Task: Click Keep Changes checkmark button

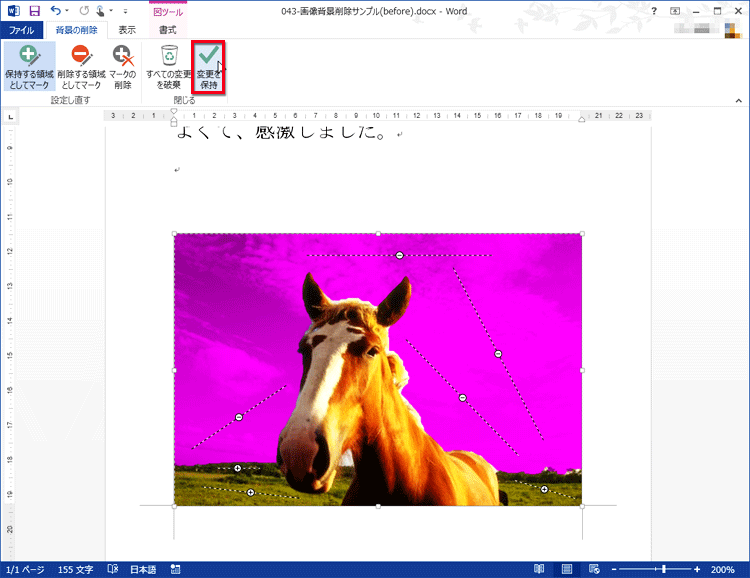Action: pyautogui.click(x=209, y=67)
